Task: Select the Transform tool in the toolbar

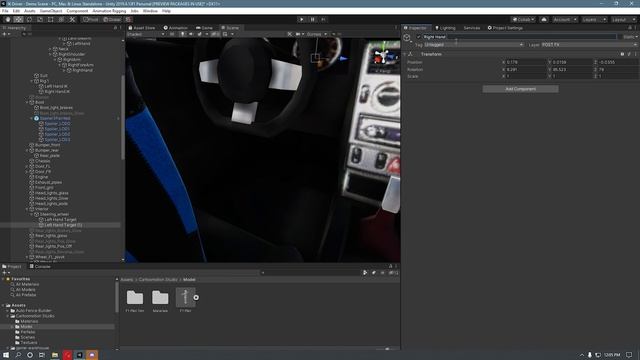Action: point(61,19)
